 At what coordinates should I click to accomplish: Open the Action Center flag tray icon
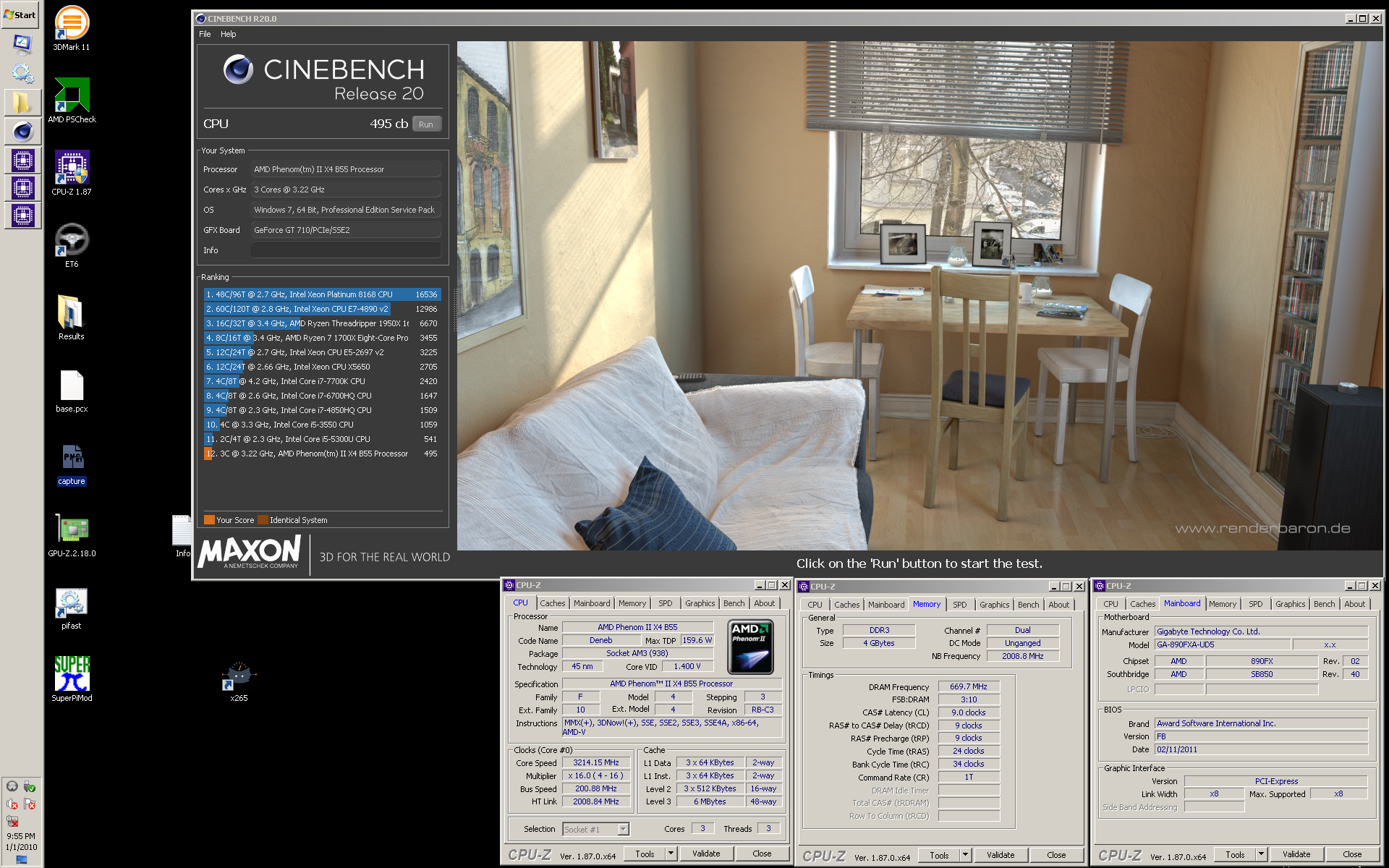(x=30, y=804)
